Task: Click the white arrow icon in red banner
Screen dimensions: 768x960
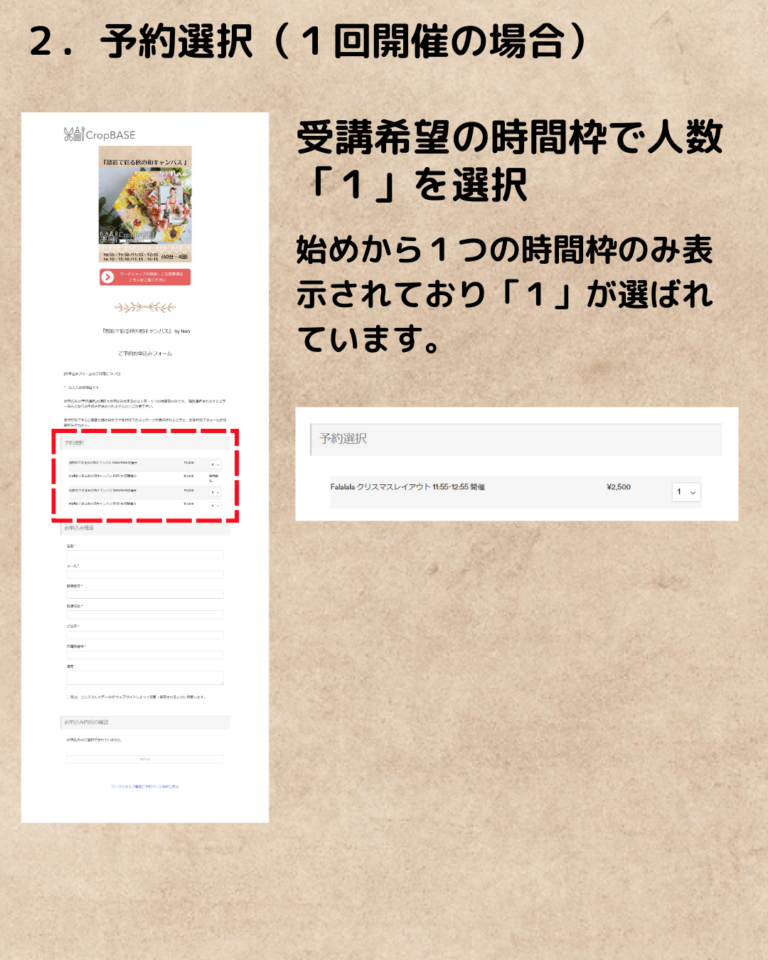Action: click(x=108, y=277)
